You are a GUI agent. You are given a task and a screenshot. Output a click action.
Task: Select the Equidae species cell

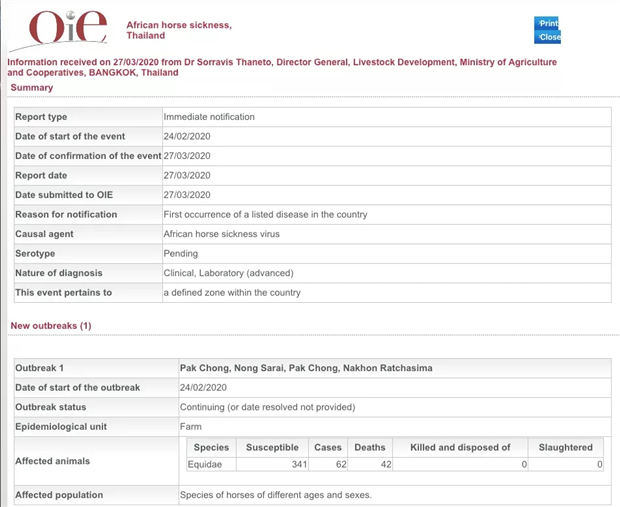(210, 464)
